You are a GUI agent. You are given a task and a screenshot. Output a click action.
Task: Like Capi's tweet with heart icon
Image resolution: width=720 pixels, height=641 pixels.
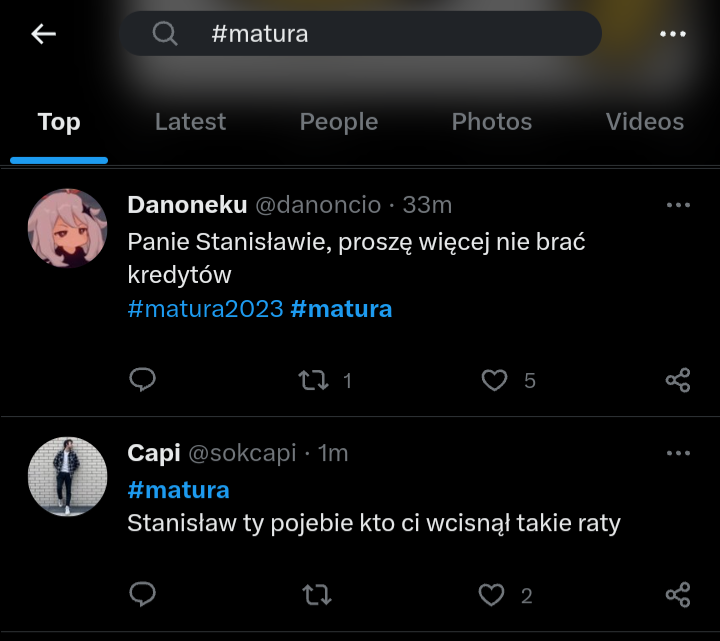[491, 596]
